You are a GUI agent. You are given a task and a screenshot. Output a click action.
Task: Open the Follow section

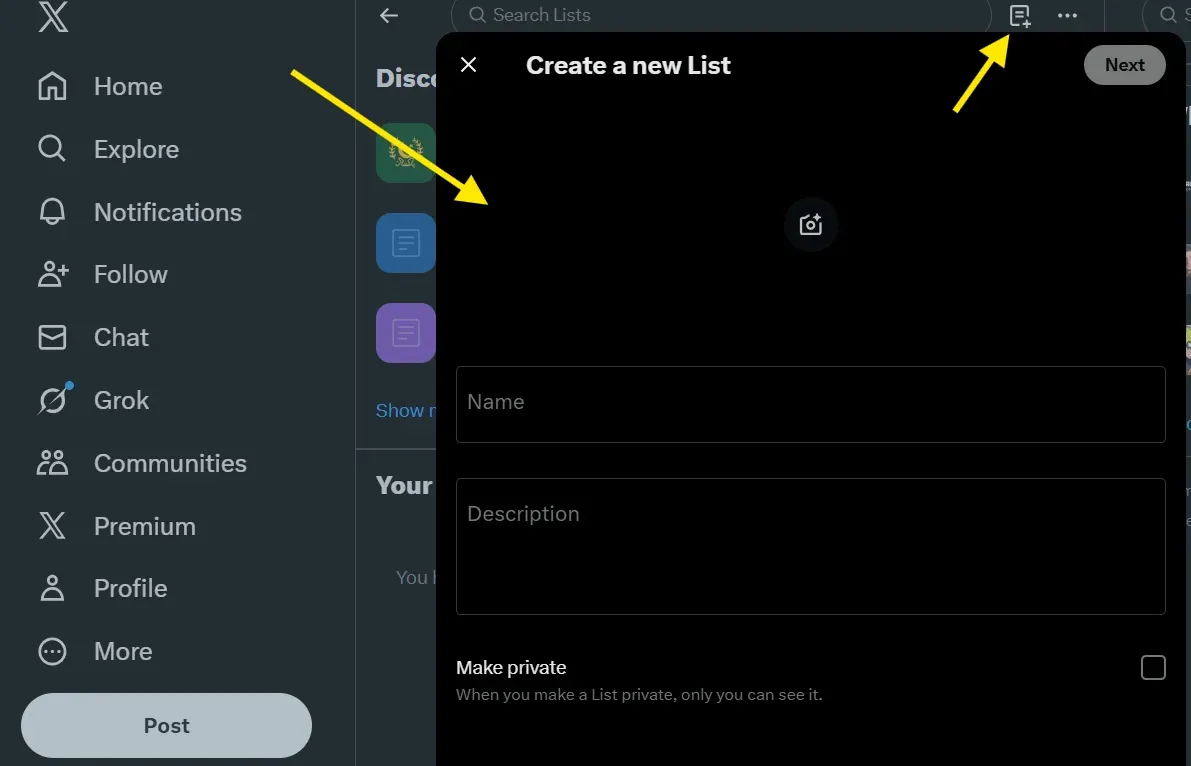[x=130, y=274]
